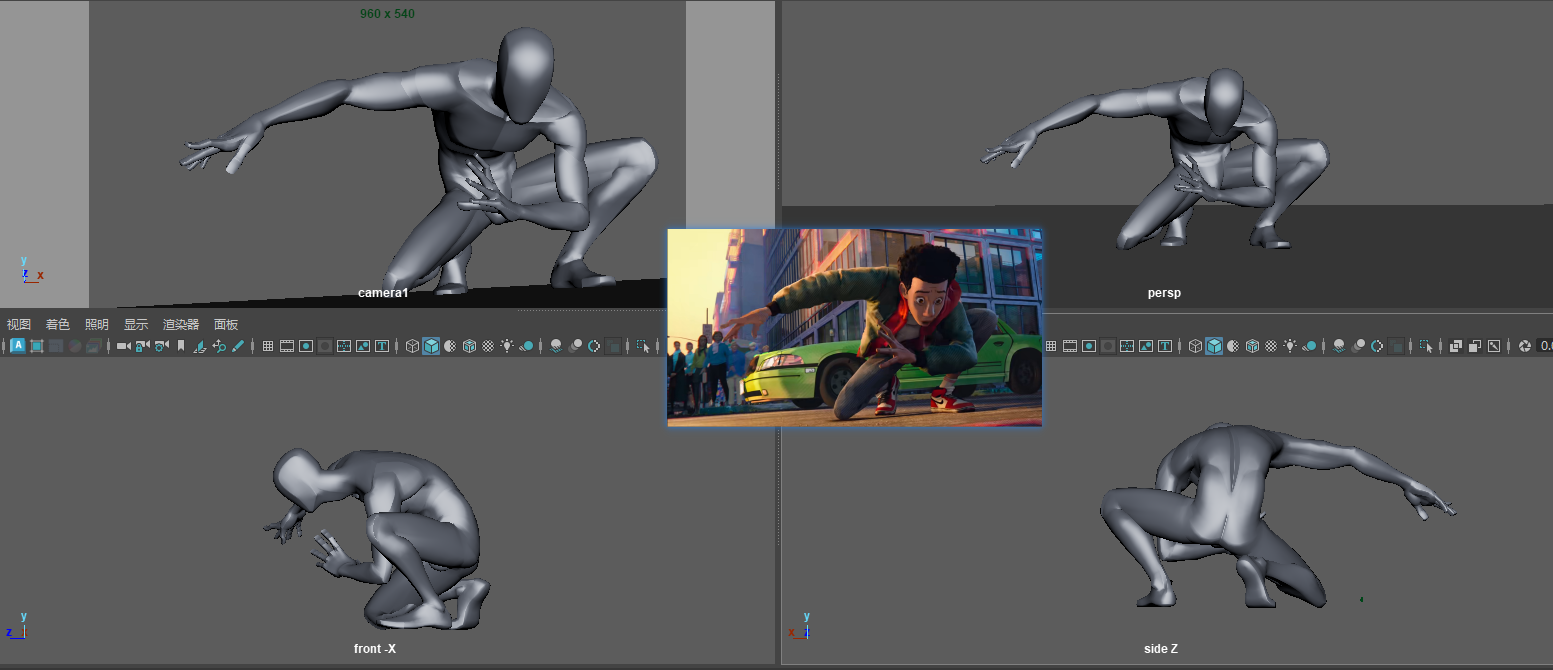Enable textured display mode
1553x670 pixels.
[x=489, y=346]
